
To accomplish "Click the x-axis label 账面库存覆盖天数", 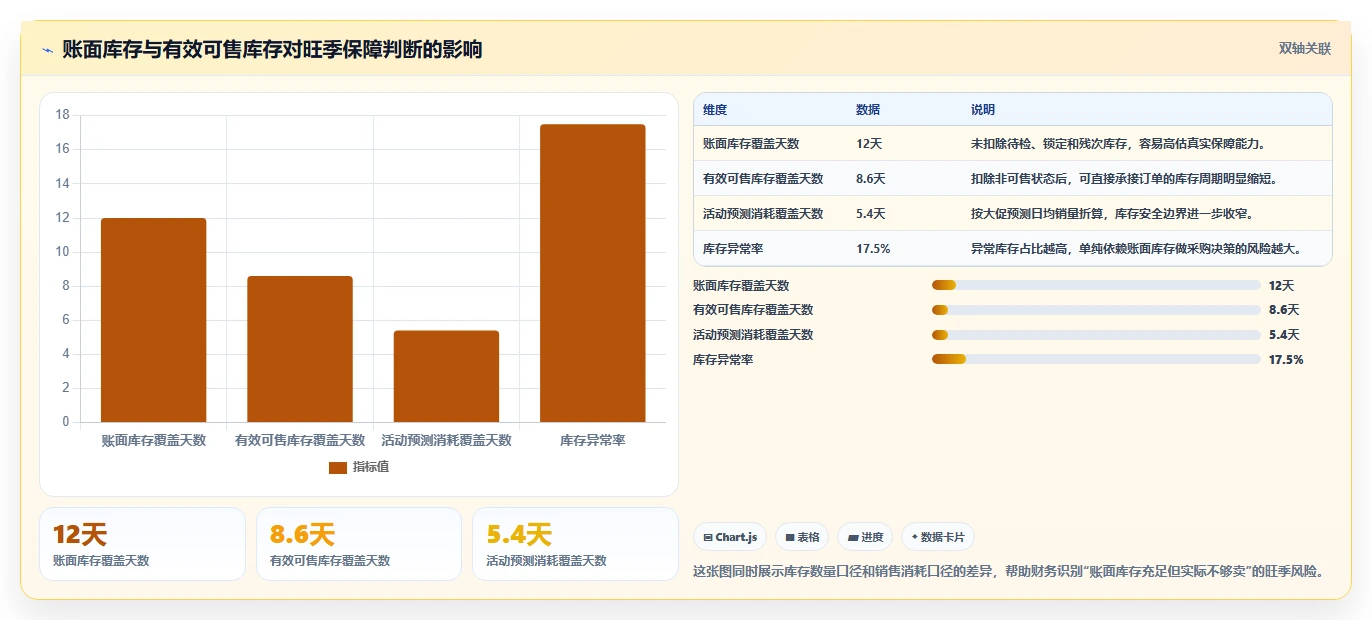I will pos(153,440).
